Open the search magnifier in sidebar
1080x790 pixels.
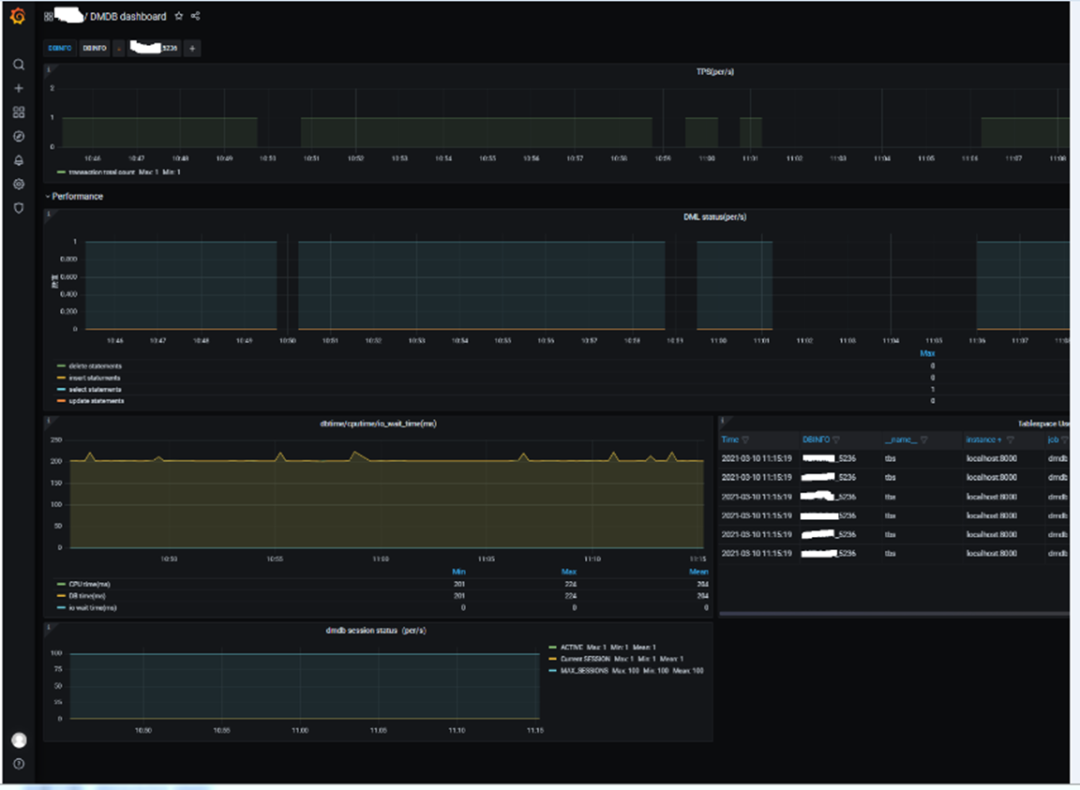click(18, 65)
